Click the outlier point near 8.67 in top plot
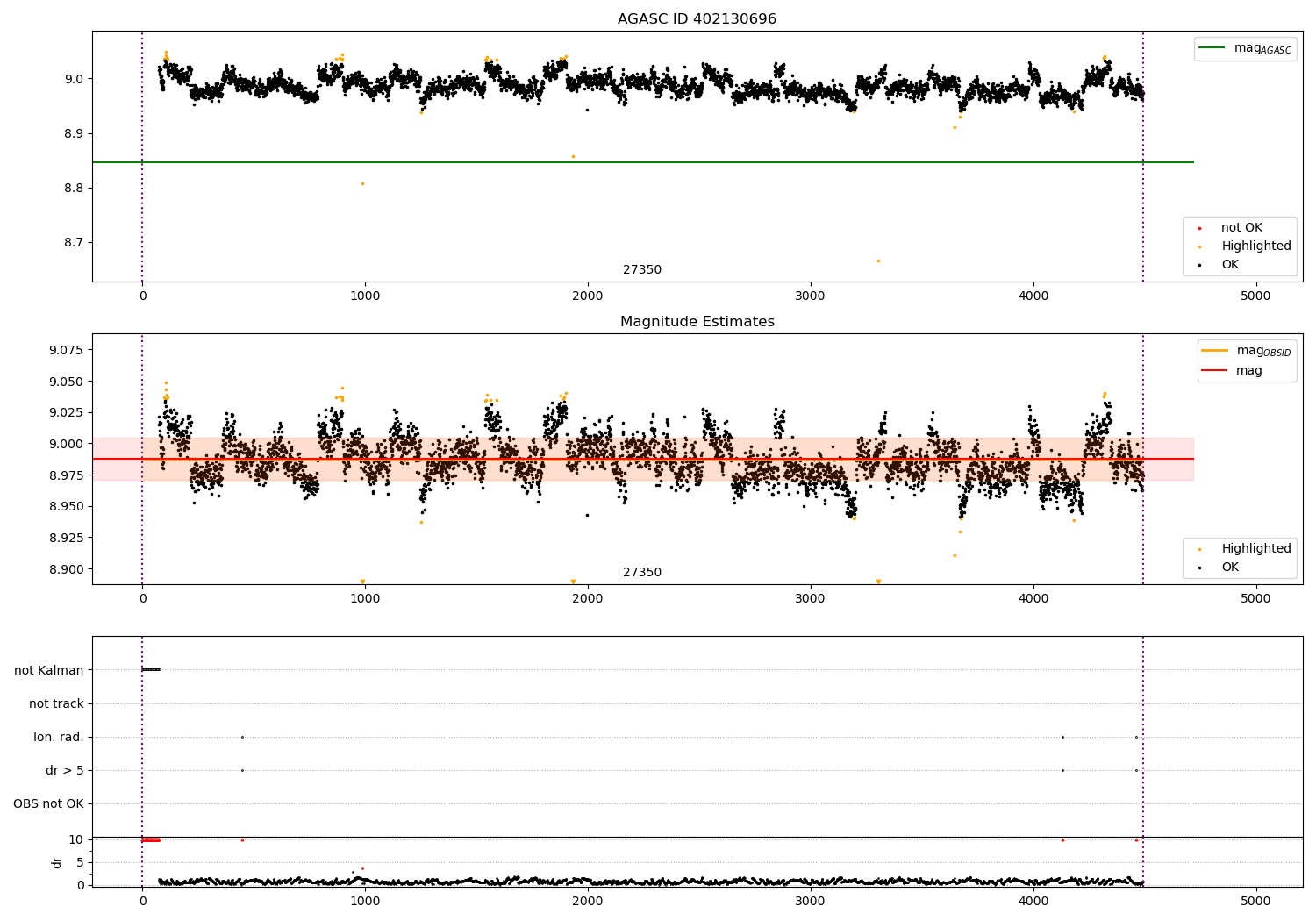1316x921 pixels. pos(878,261)
